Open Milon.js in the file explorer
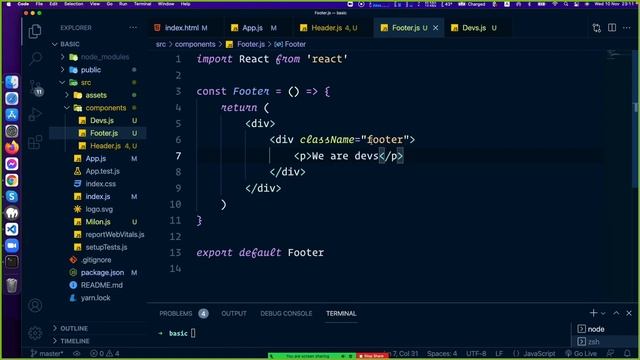The image size is (640, 360). tap(97, 222)
